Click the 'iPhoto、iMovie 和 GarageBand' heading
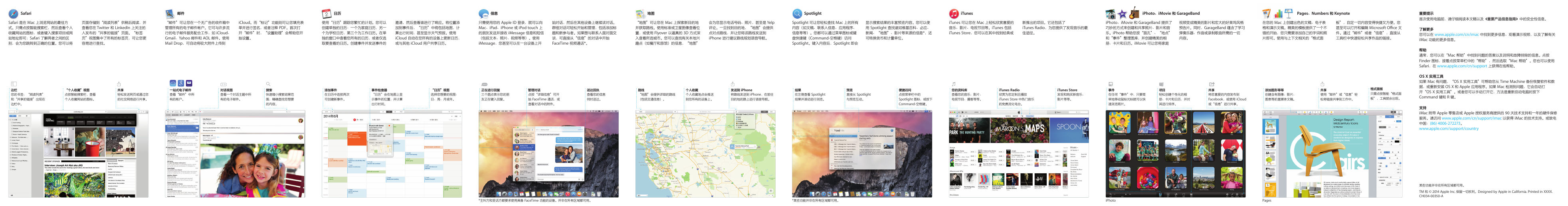Viewport: 1568px width, 206px height. point(1171,14)
